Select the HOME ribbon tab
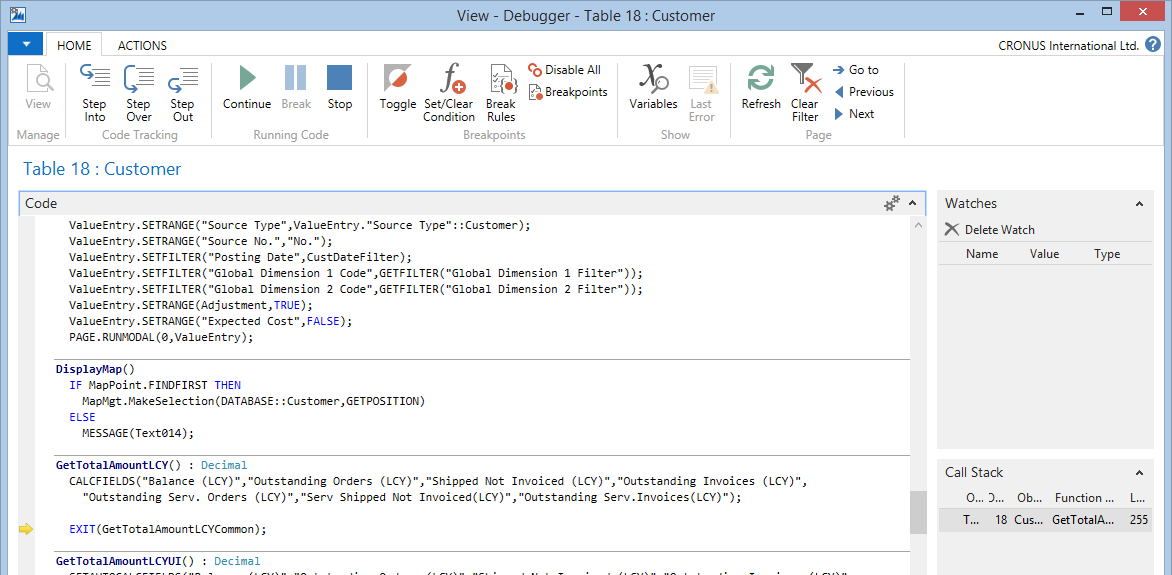 point(74,45)
